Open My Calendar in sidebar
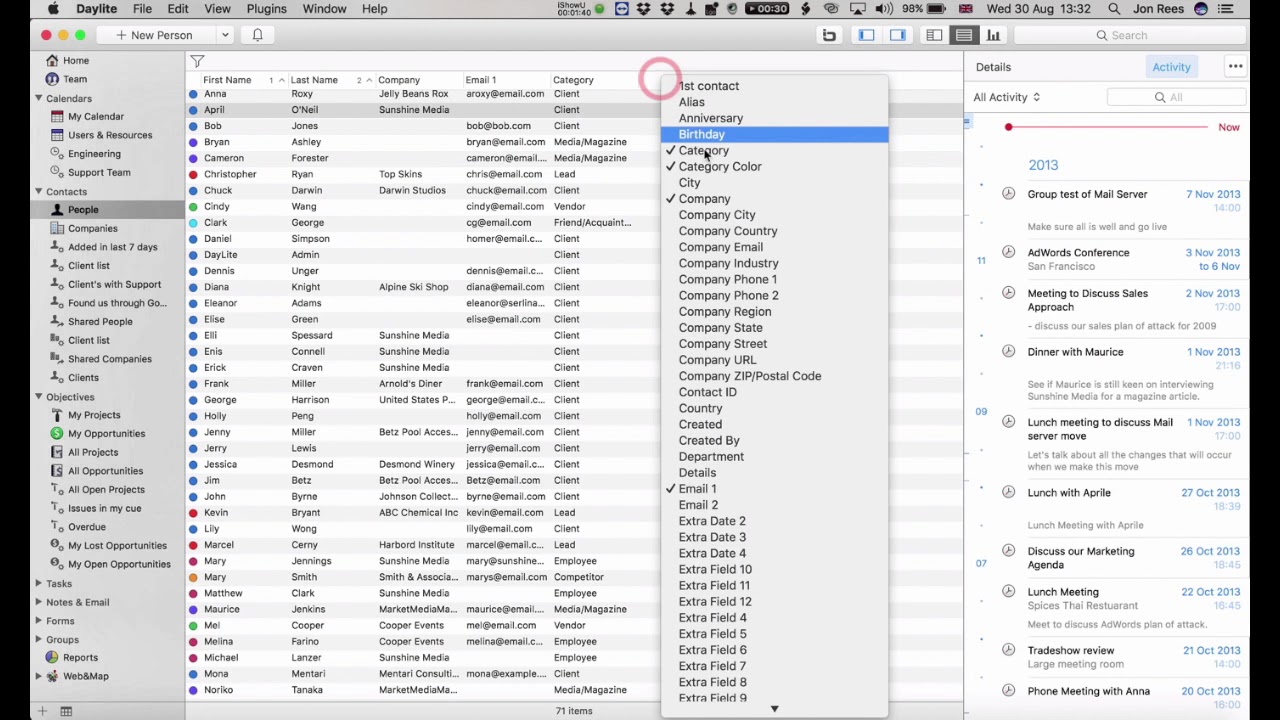Viewport: 1280px width, 720px height. (96, 117)
